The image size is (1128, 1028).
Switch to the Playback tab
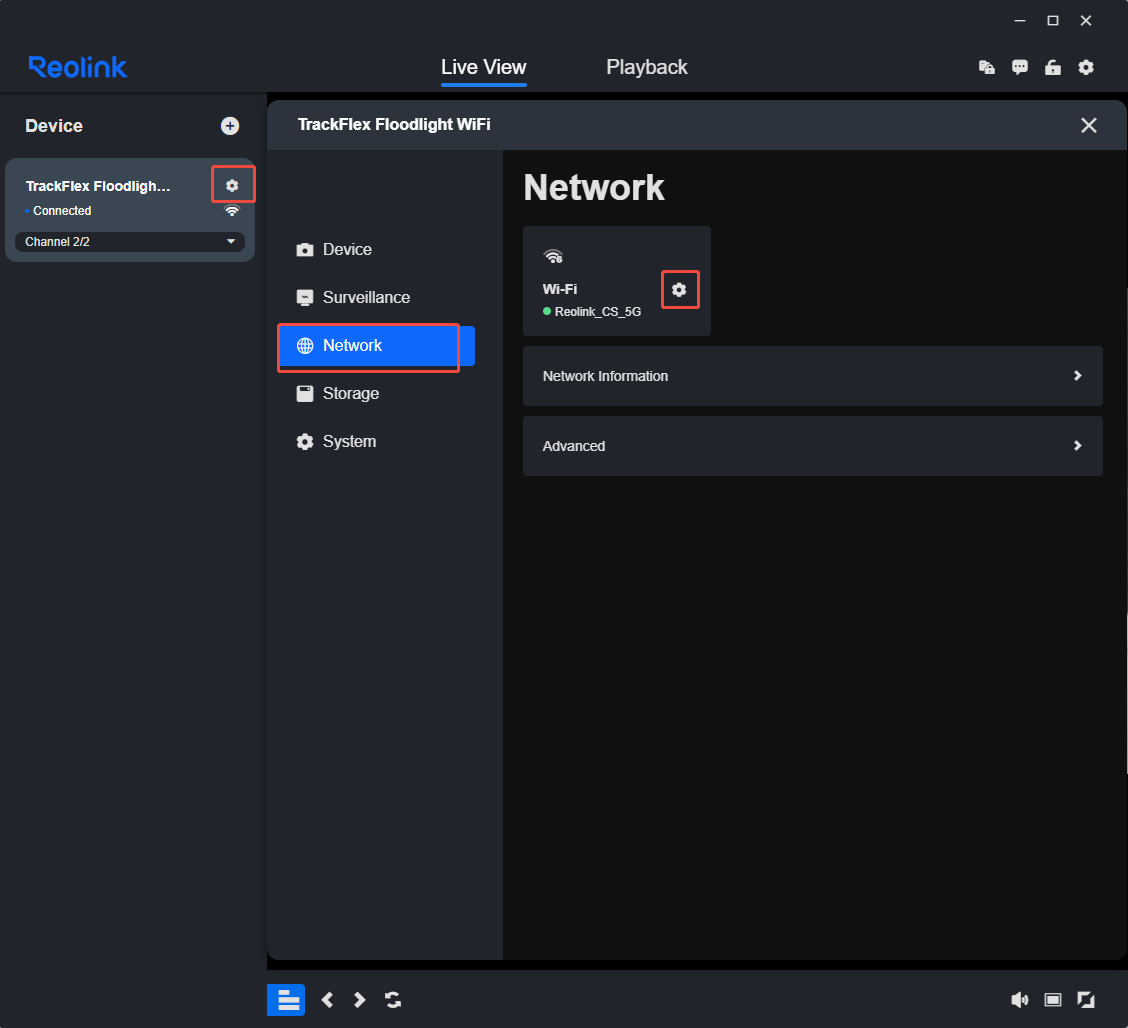[x=647, y=68]
